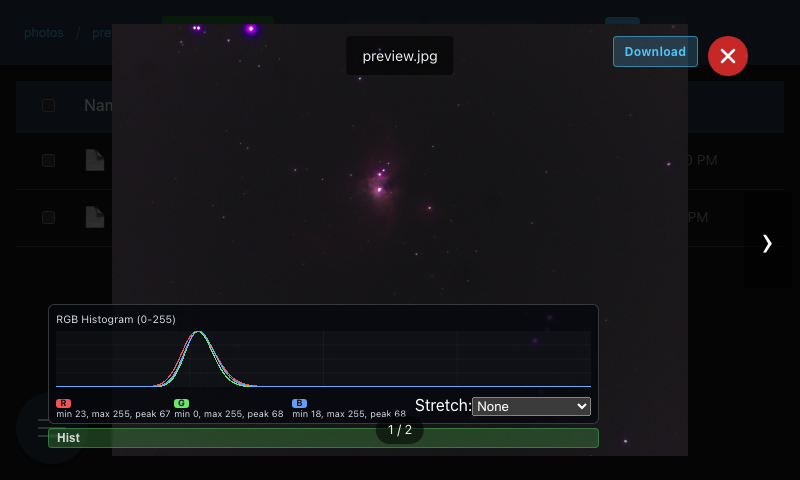Click the first row's file icon
Image resolution: width=800 pixels, height=480 pixels.
(x=95, y=160)
